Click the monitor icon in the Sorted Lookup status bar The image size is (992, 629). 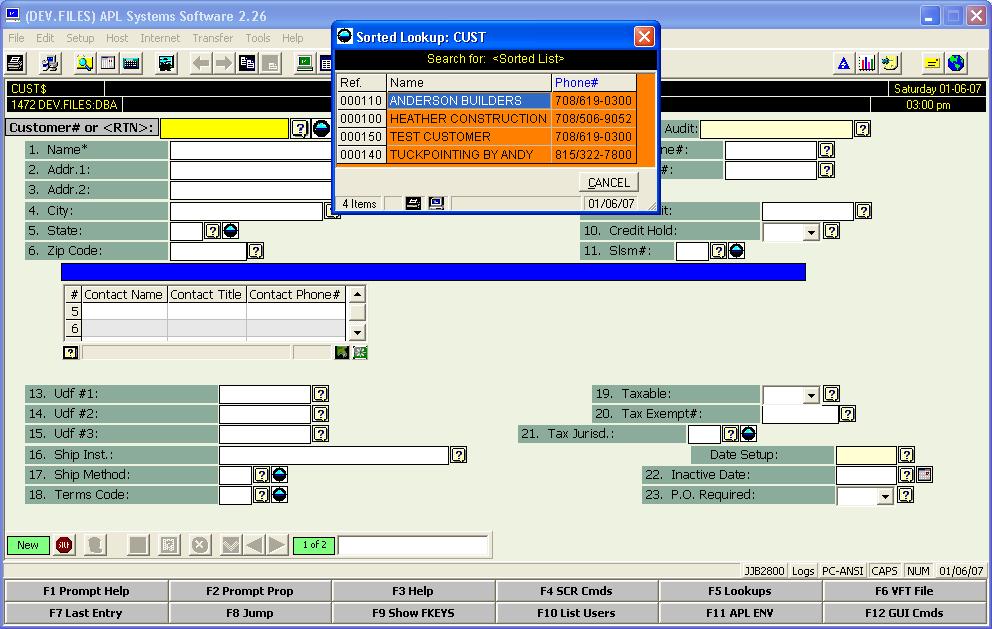436,203
